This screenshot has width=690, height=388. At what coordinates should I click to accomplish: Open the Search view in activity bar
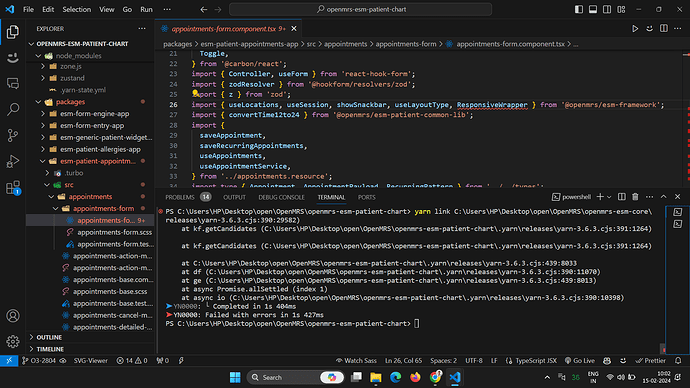13,109
